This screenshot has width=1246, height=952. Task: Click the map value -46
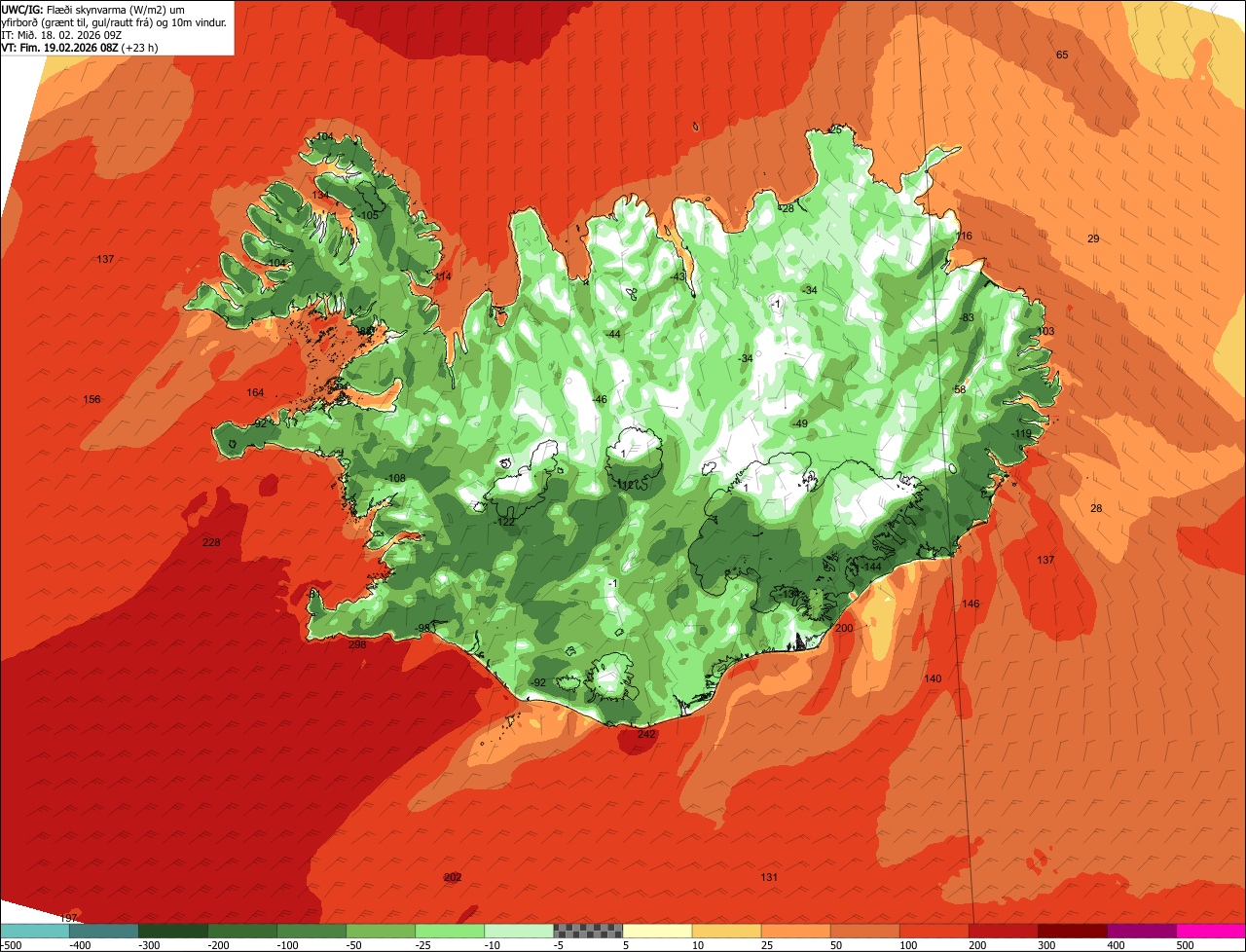click(599, 400)
